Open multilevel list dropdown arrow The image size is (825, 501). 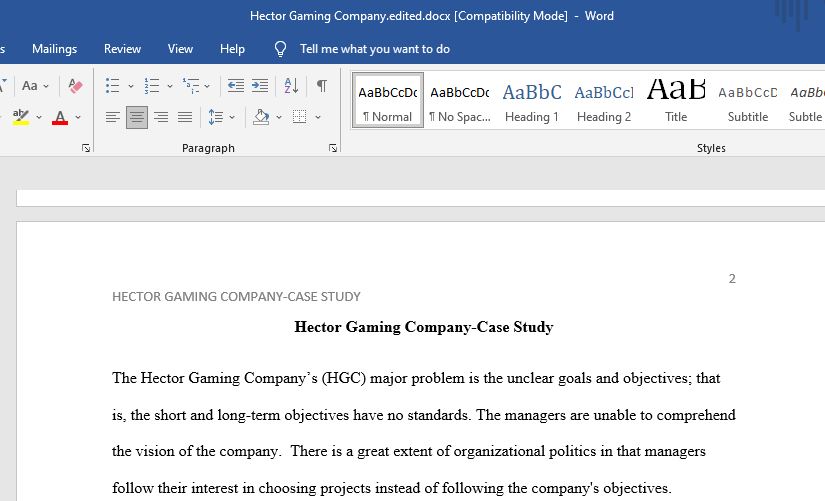click(x=207, y=86)
